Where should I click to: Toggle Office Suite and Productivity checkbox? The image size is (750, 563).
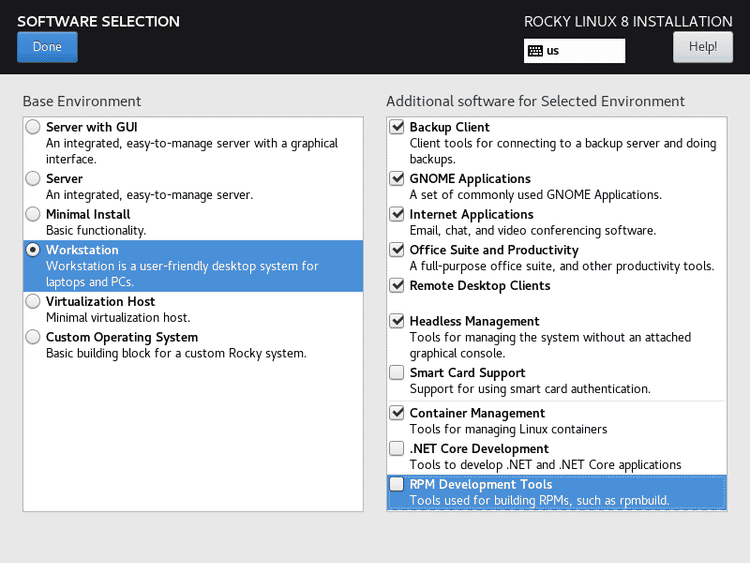click(x=397, y=250)
